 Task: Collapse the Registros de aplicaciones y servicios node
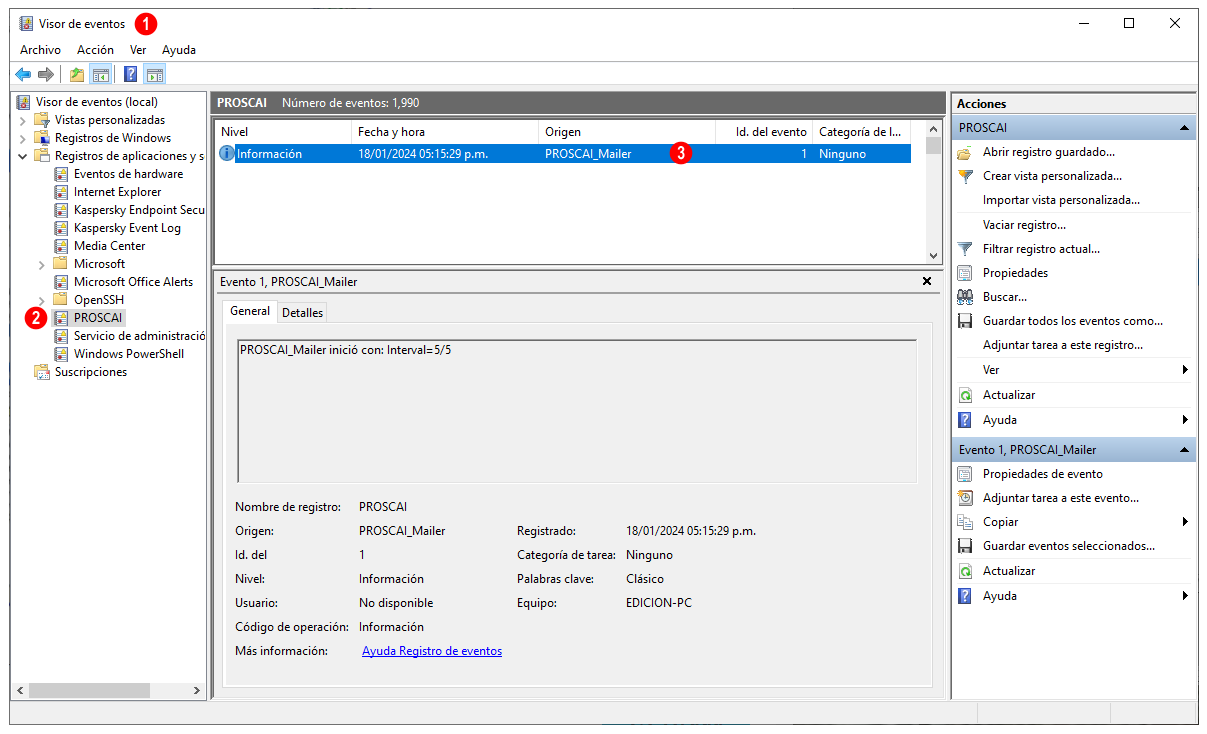(23, 156)
